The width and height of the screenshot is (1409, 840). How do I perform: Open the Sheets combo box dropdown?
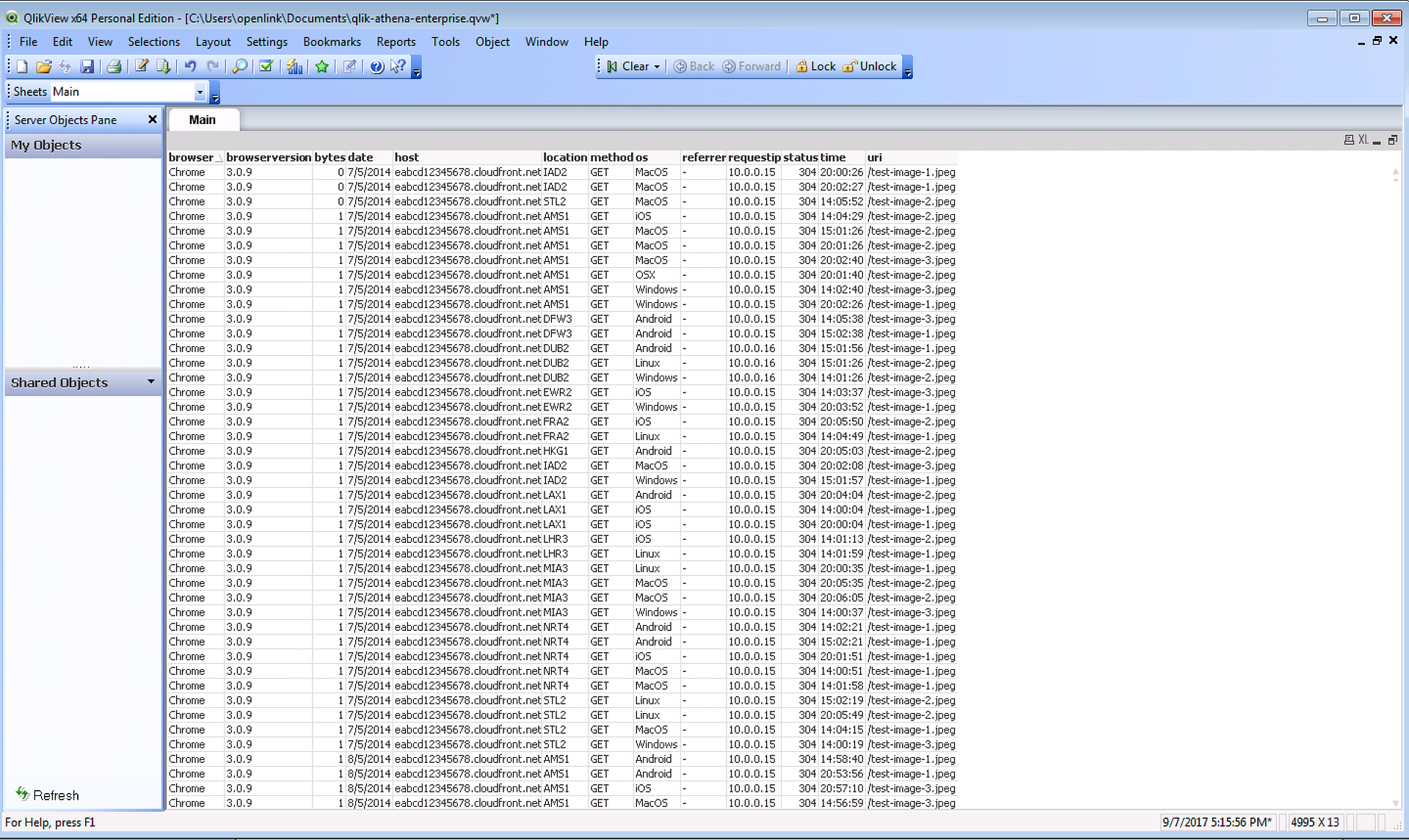coord(200,92)
